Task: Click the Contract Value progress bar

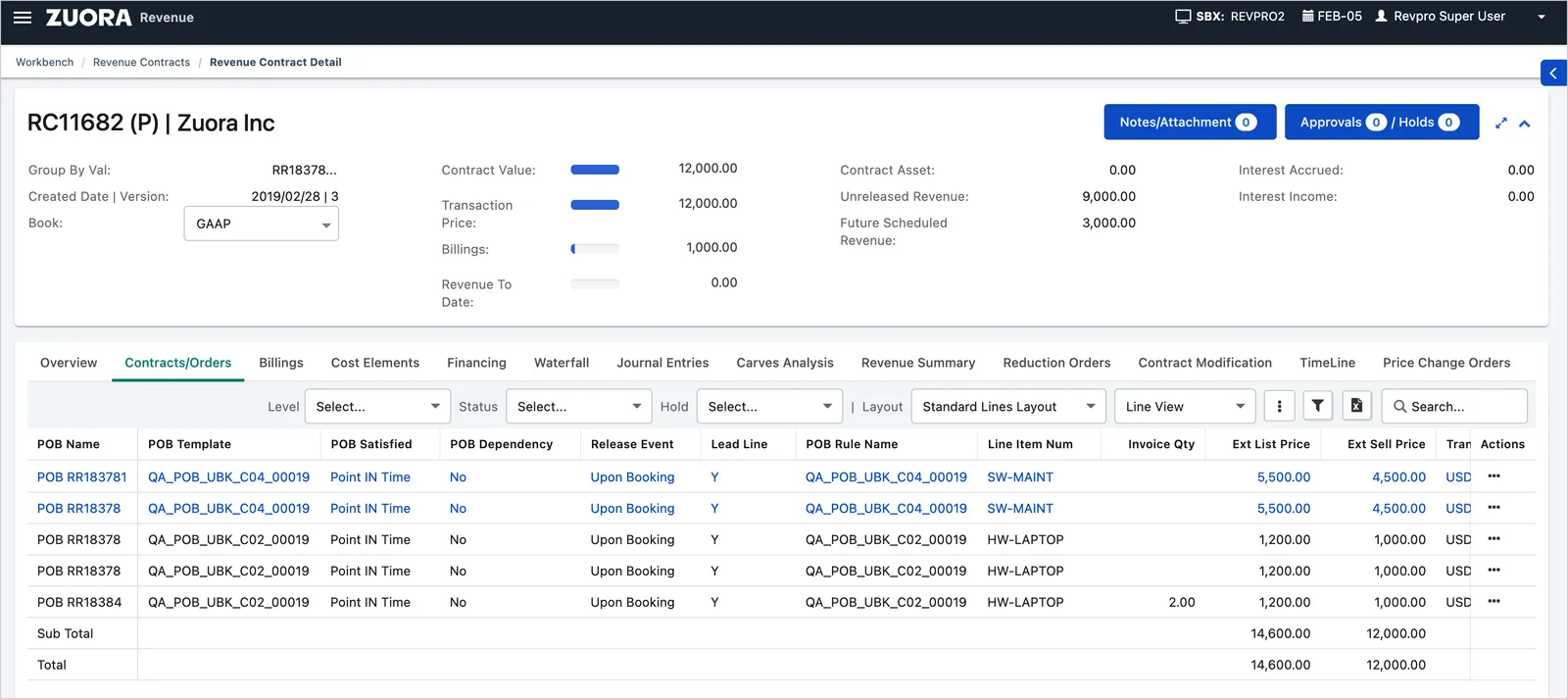Action: click(595, 170)
